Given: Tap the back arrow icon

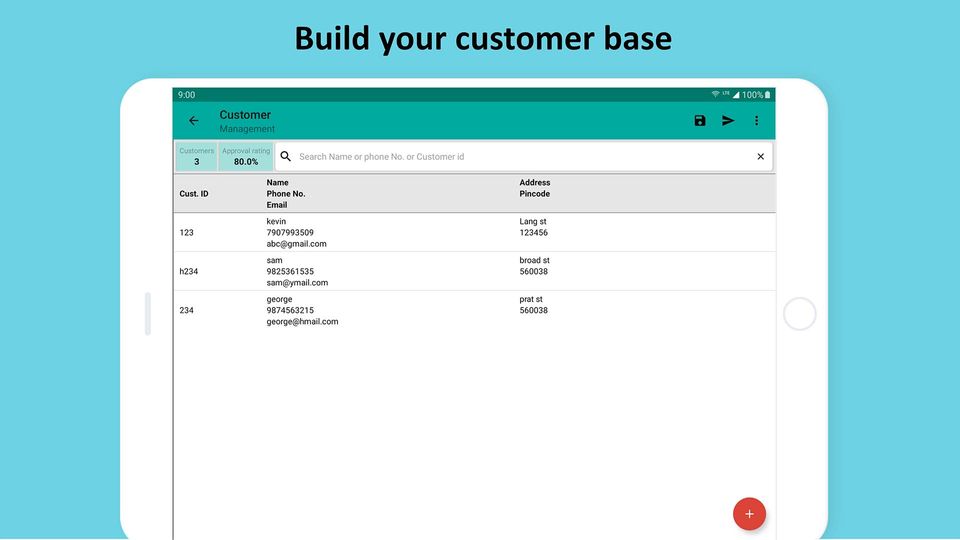Looking at the screenshot, I should click(193, 121).
